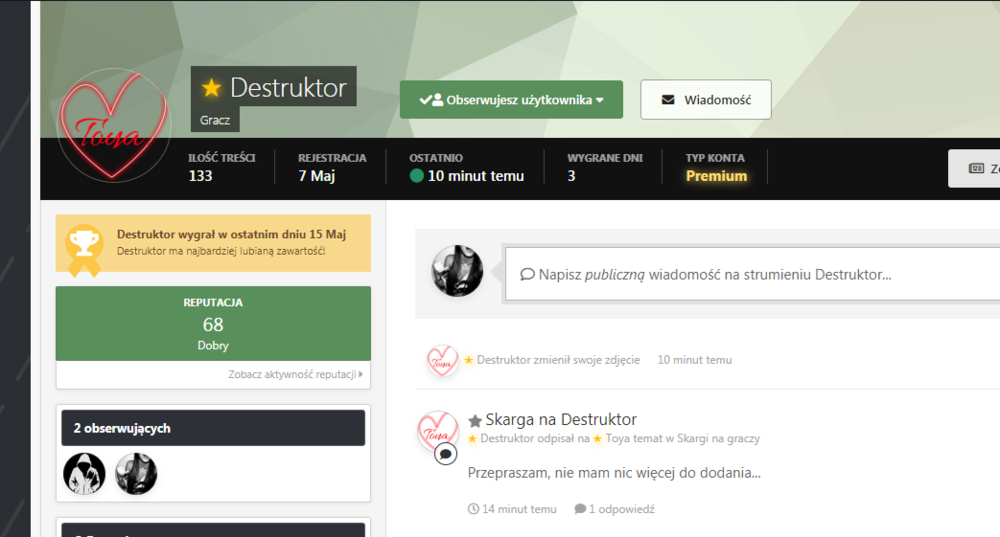
Task: Click Destruktor name in photo change entry
Action: 504,360
